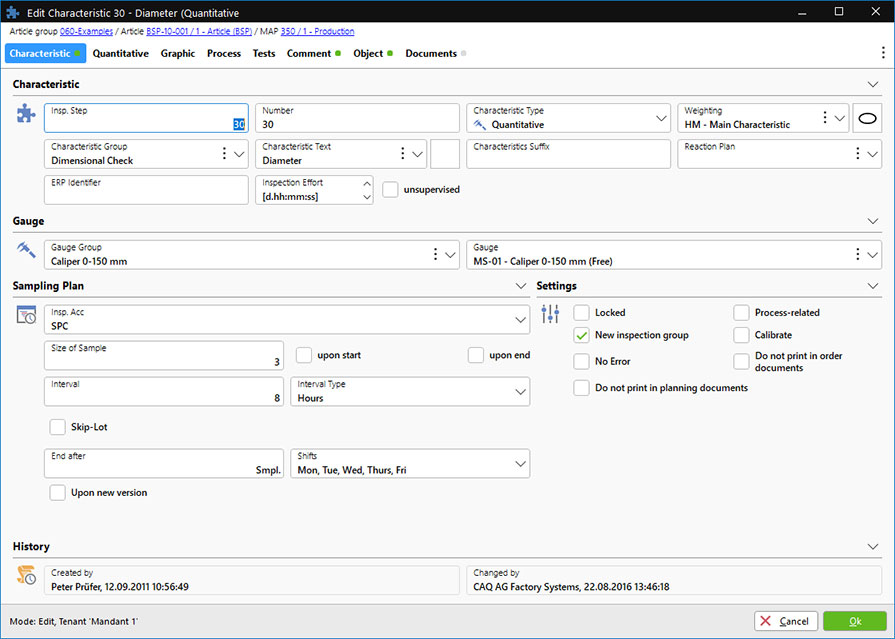Open the Characteristic Type dropdown
Image resolution: width=895 pixels, height=639 pixels.
(661, 118)
